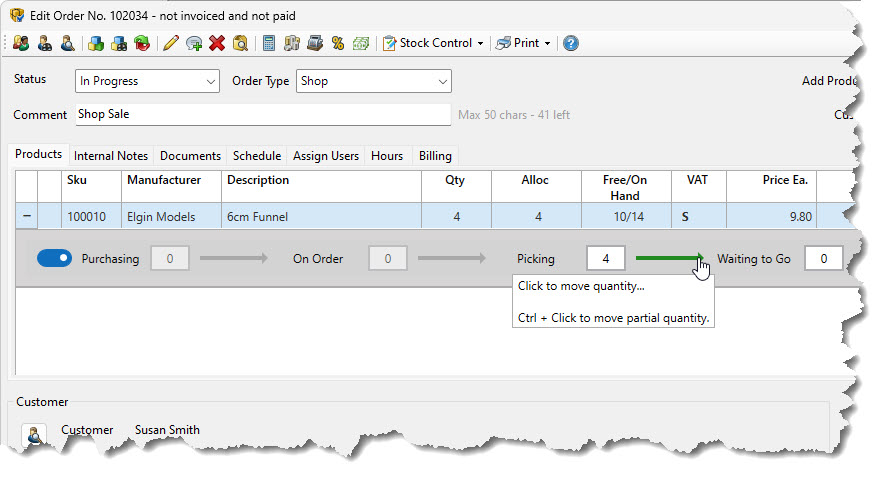Click the add comment bubble icon
The image size is (885, 477).
pos(194,43)
